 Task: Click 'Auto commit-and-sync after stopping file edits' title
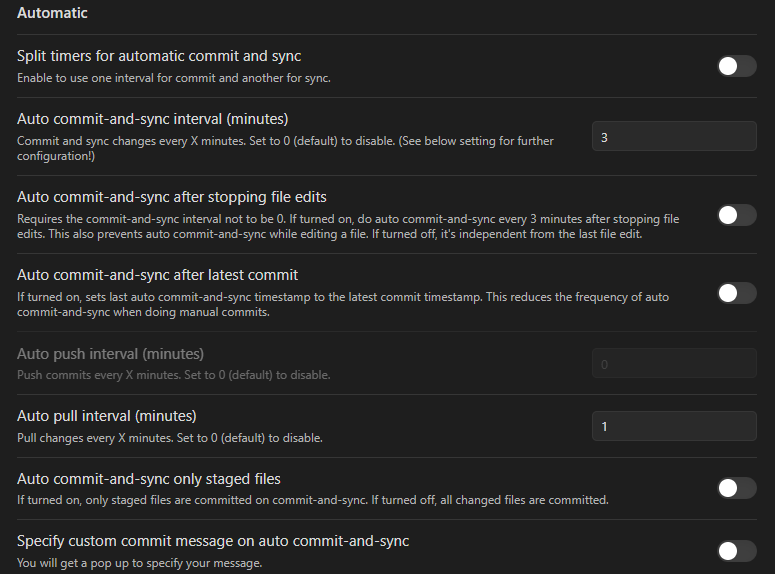[x=172, y=196]
